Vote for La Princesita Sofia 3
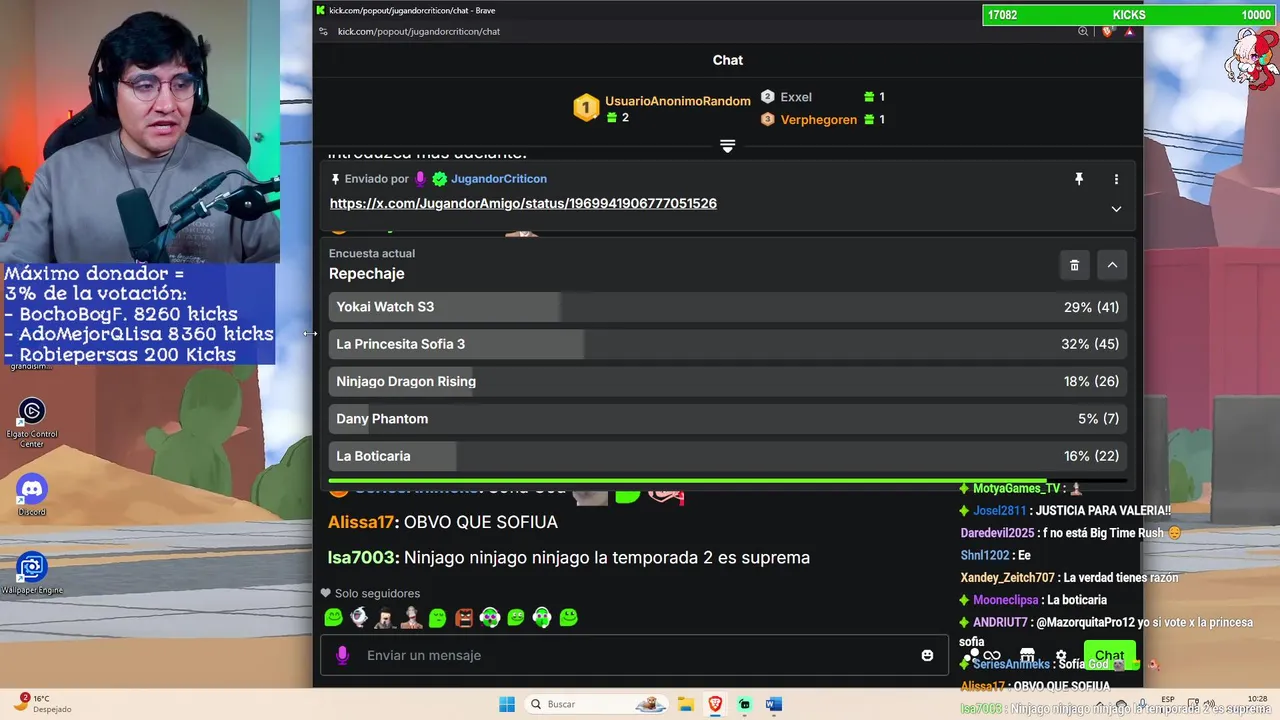The image size is (1280, 720). click(727, 344)
